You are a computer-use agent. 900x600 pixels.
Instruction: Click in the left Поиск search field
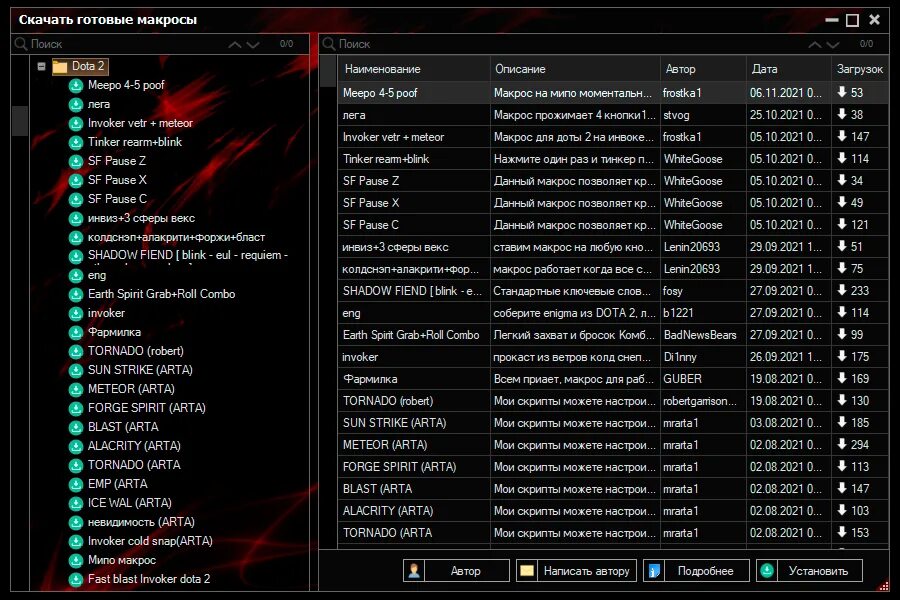tap(126, 44)
